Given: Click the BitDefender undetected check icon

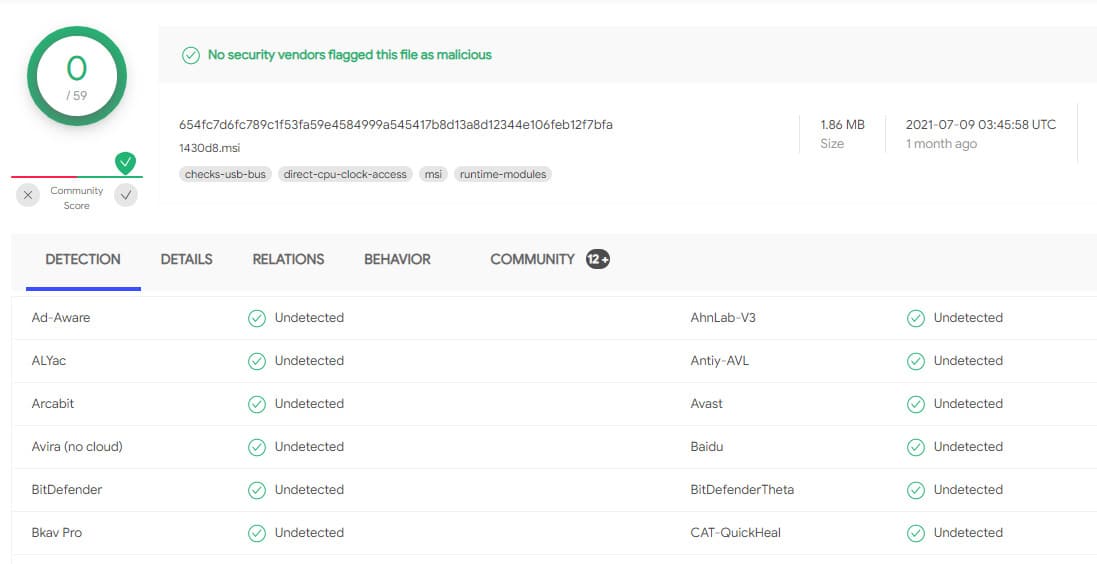Looking at the screenshot, I should tap(257, 491).
